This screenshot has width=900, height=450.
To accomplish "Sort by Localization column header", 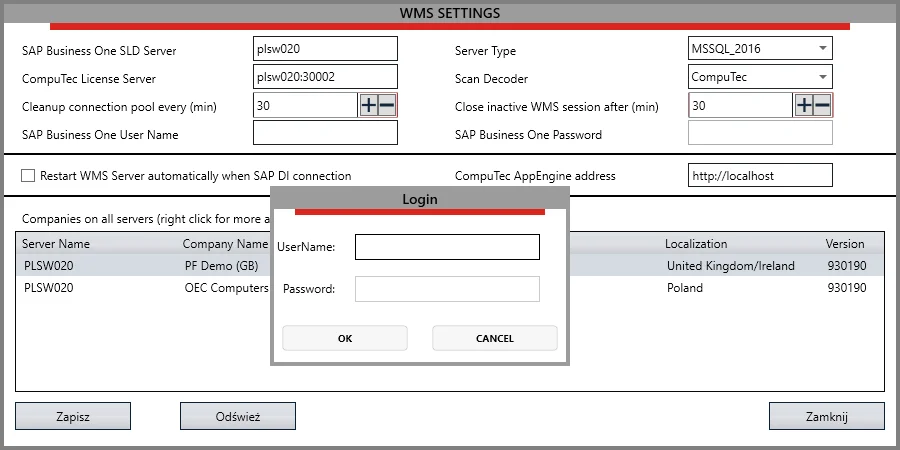I will (696, 243).
